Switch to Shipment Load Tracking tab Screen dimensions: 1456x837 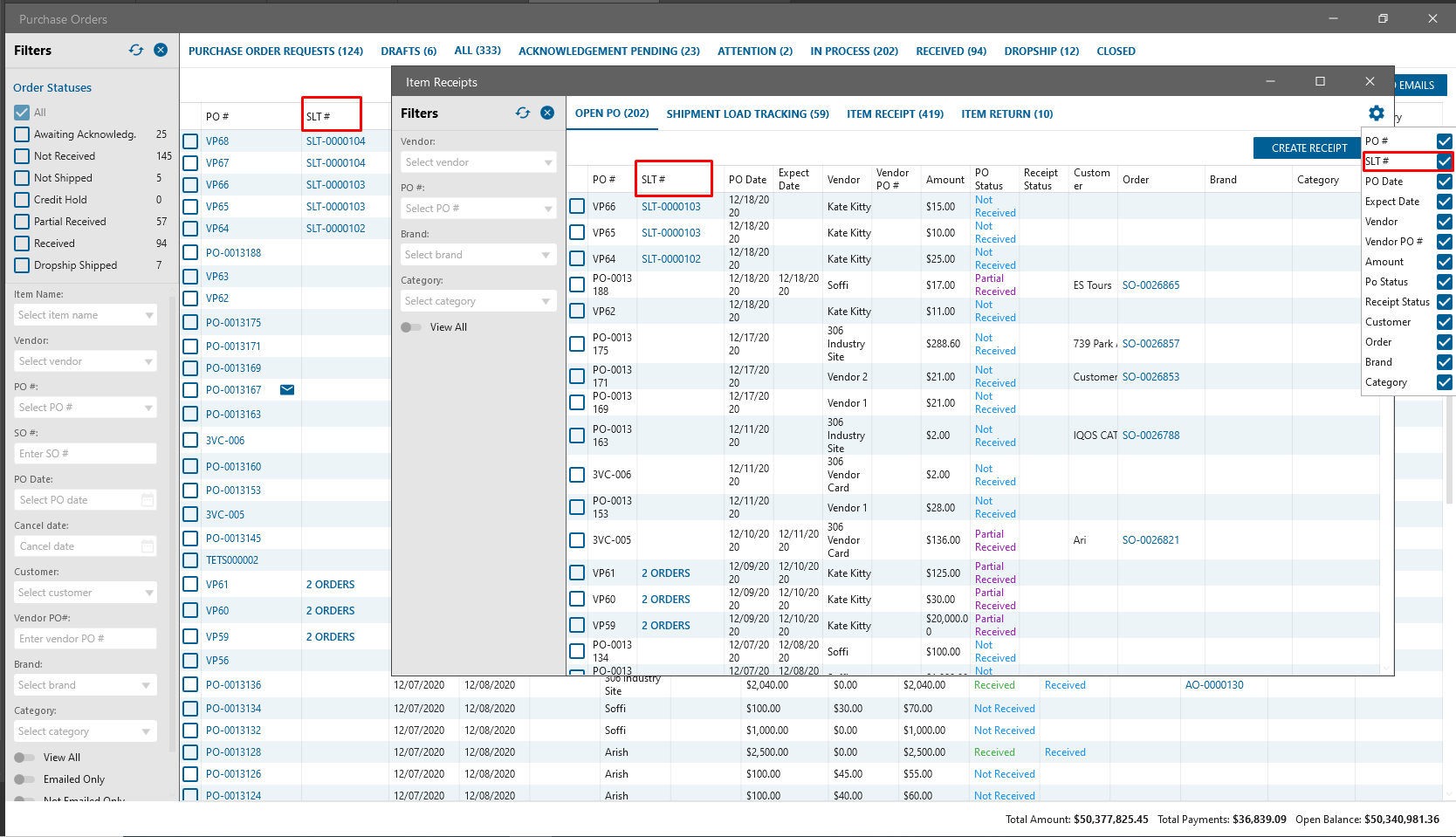(x=747, y=113)
